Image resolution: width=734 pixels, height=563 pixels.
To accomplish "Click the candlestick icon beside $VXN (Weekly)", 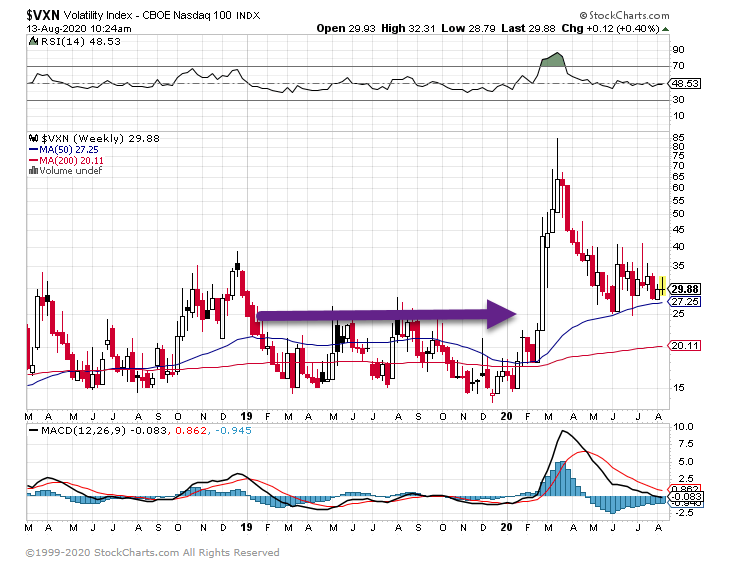I will pos(33,139).
